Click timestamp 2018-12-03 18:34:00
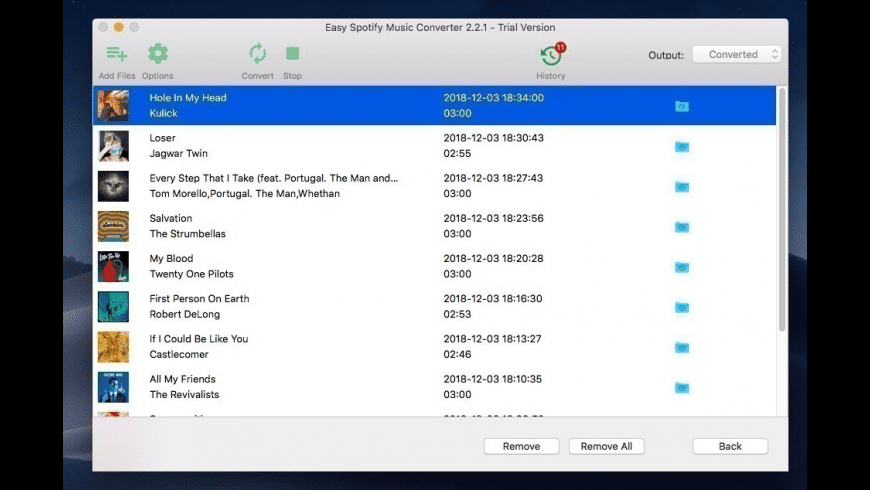 [x=493, y=98]
